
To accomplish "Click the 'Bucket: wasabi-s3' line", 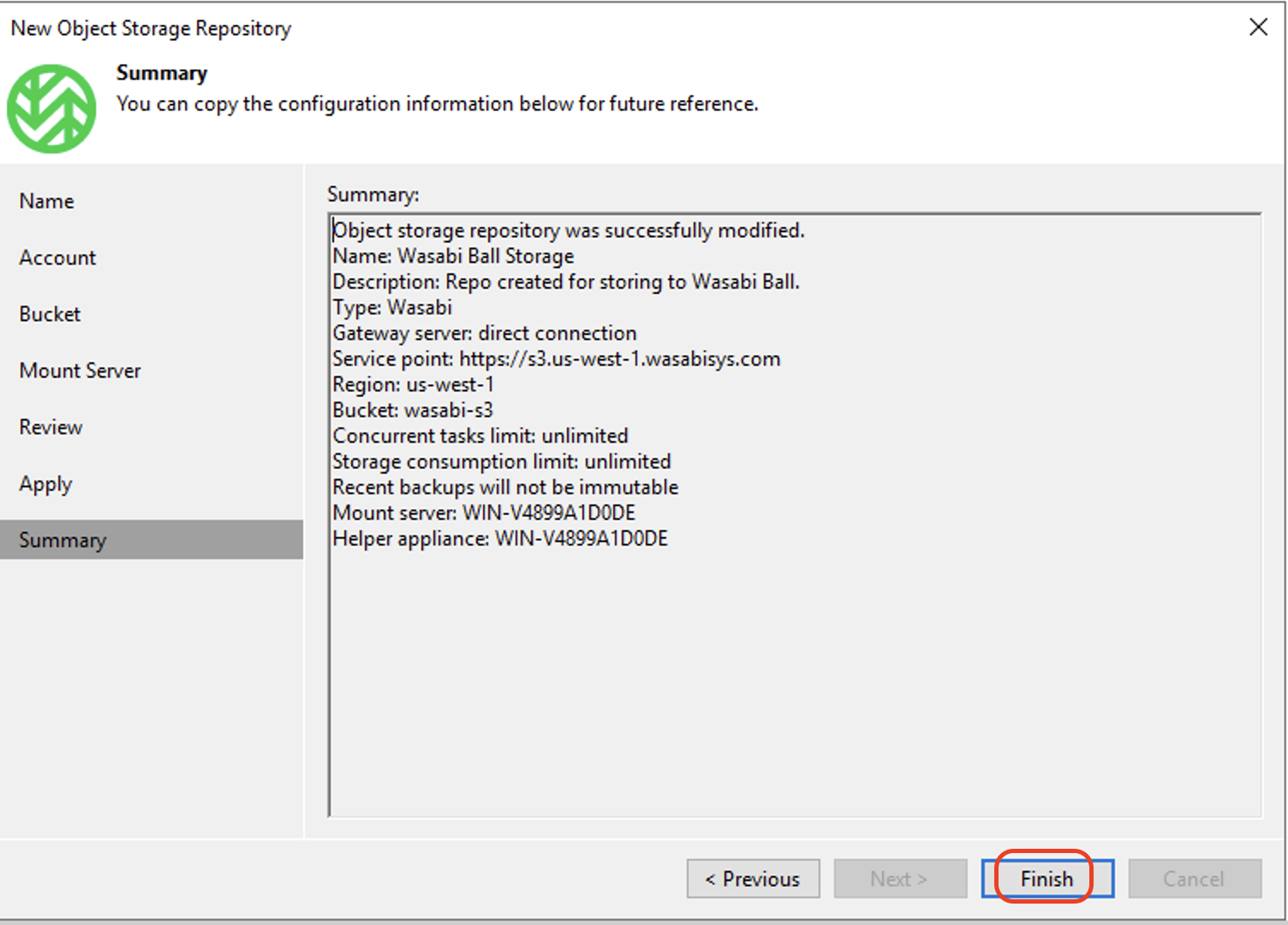I will pos(413,410).
